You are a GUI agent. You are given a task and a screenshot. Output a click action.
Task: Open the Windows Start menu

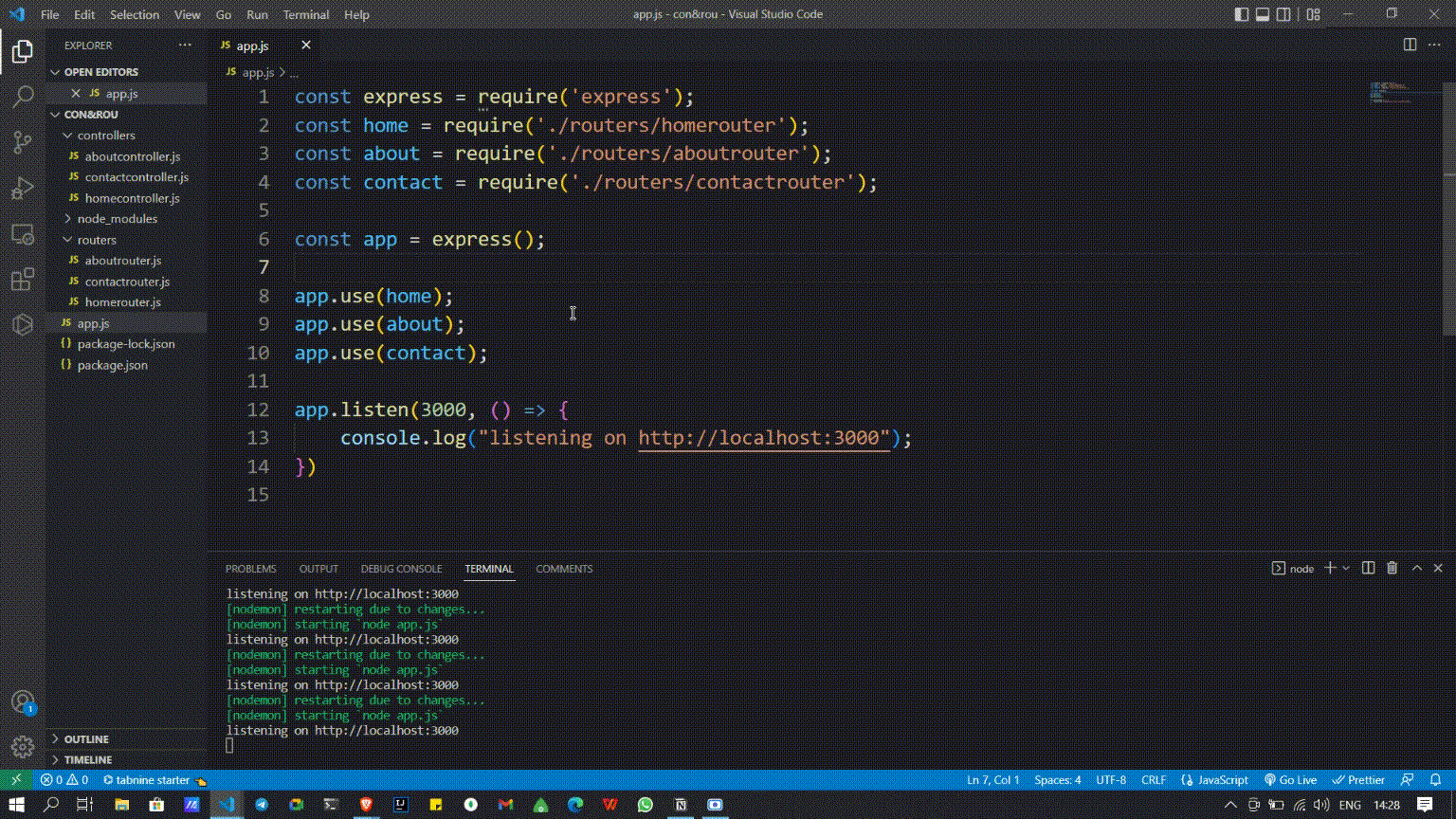coord(16,805)
